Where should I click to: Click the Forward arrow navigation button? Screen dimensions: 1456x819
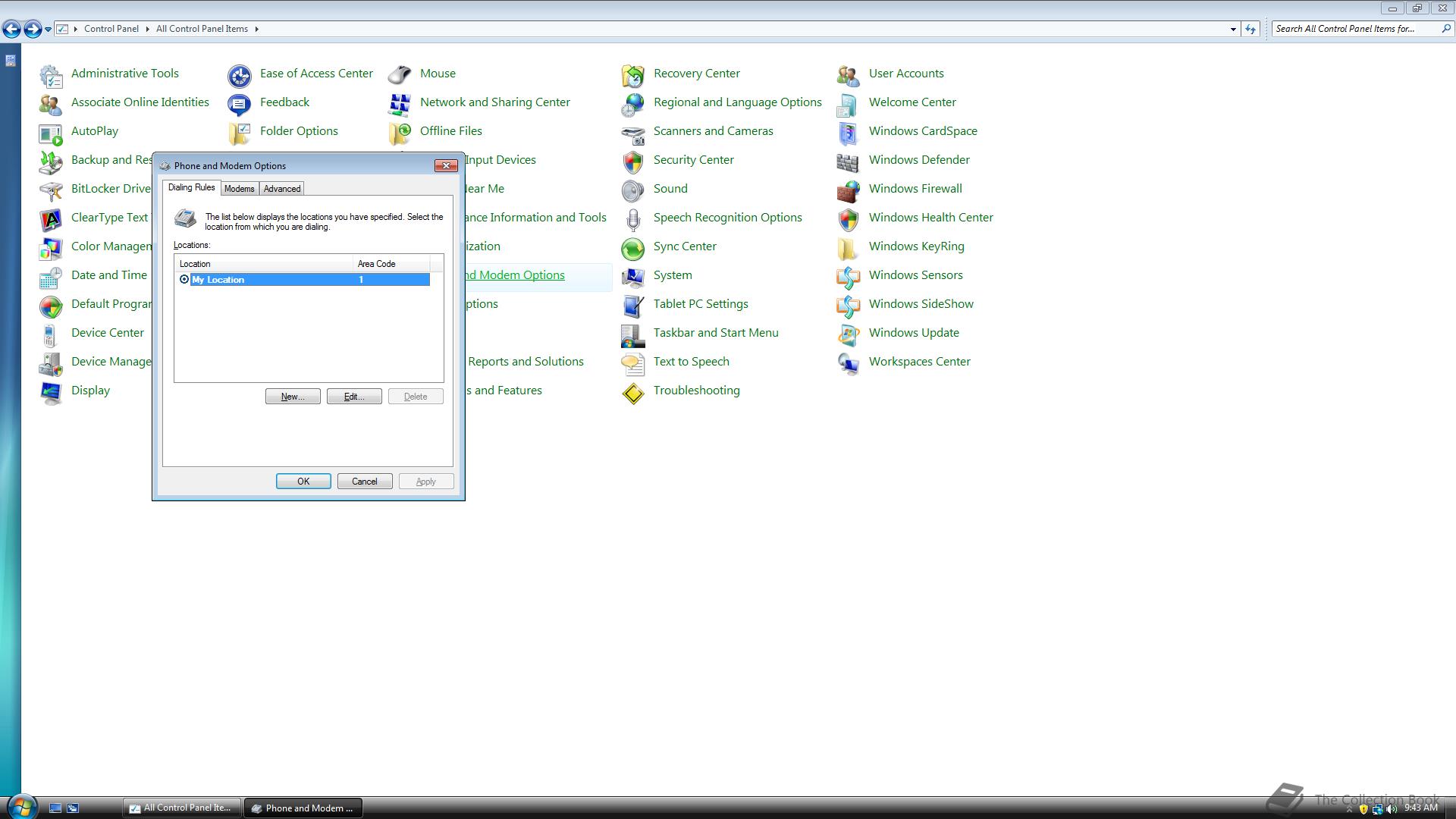pos(33,29)
